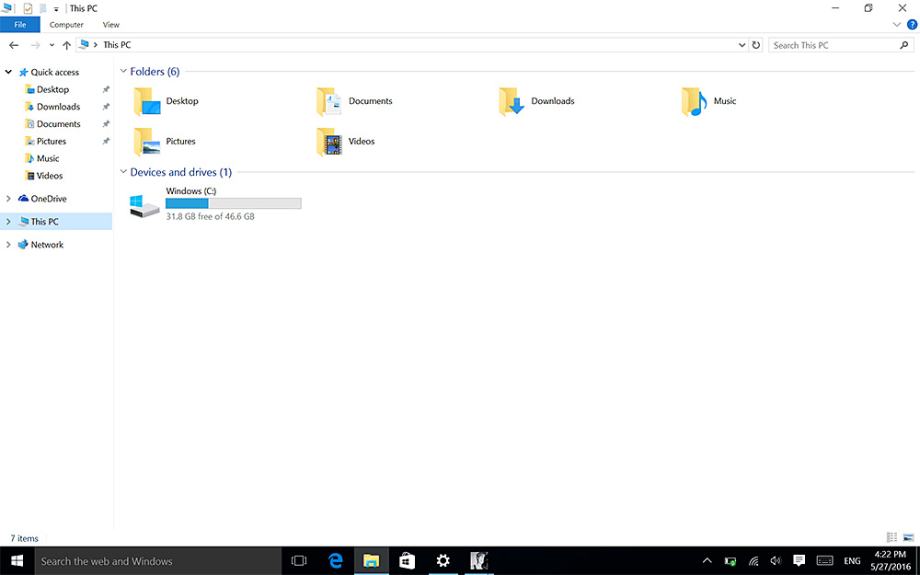Collapse the Quick access tree node
This screenshot has width=920, height=575.
coord(8,72)
